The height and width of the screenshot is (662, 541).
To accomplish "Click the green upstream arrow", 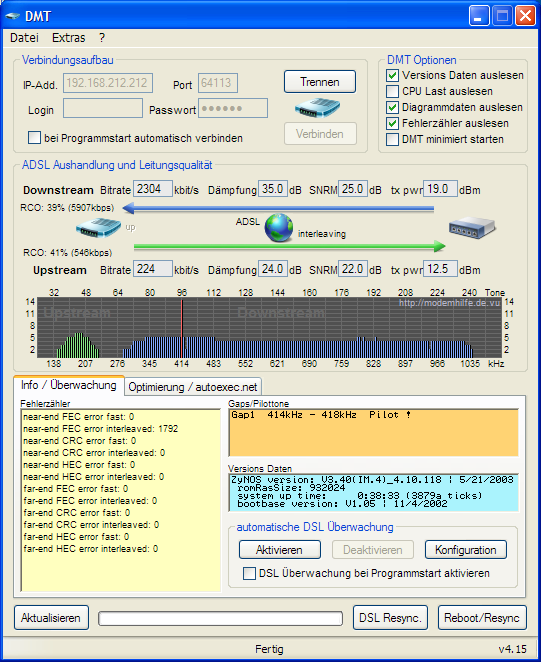I will point(290,246).
